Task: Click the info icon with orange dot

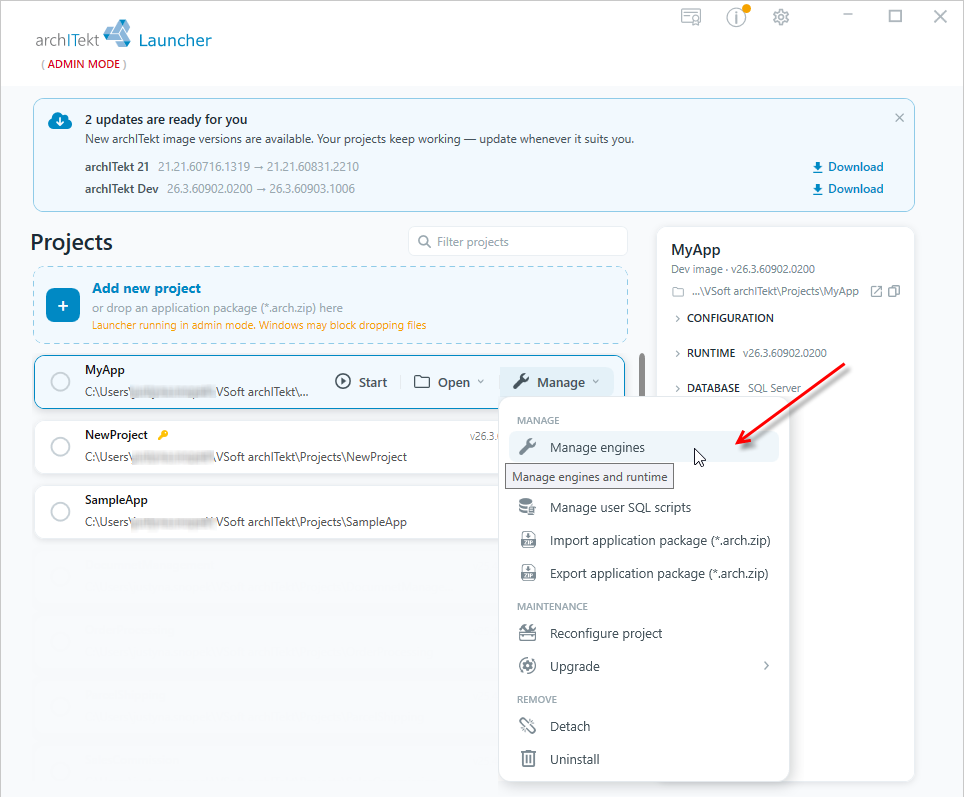Action: [737, 17]
